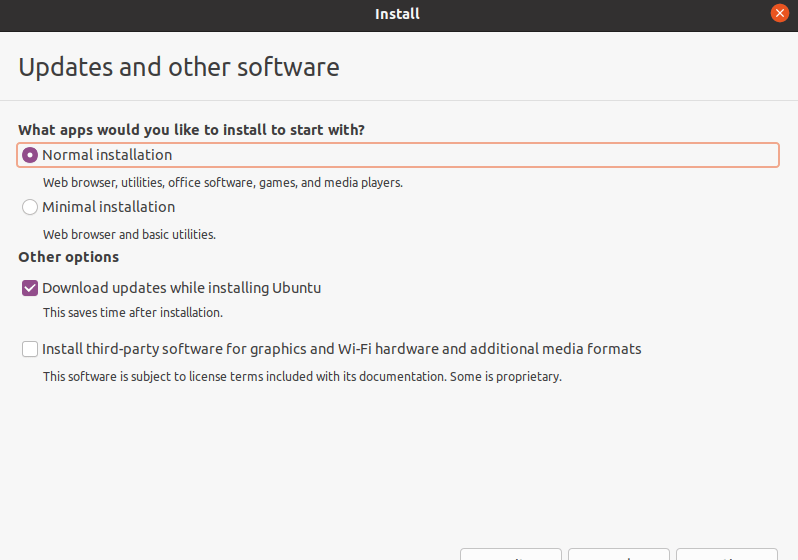Image resolution: width=798 pixels, height=560 pixels.
Task: Click the 'This saves time after installation' text
Action: pos(133,312)
